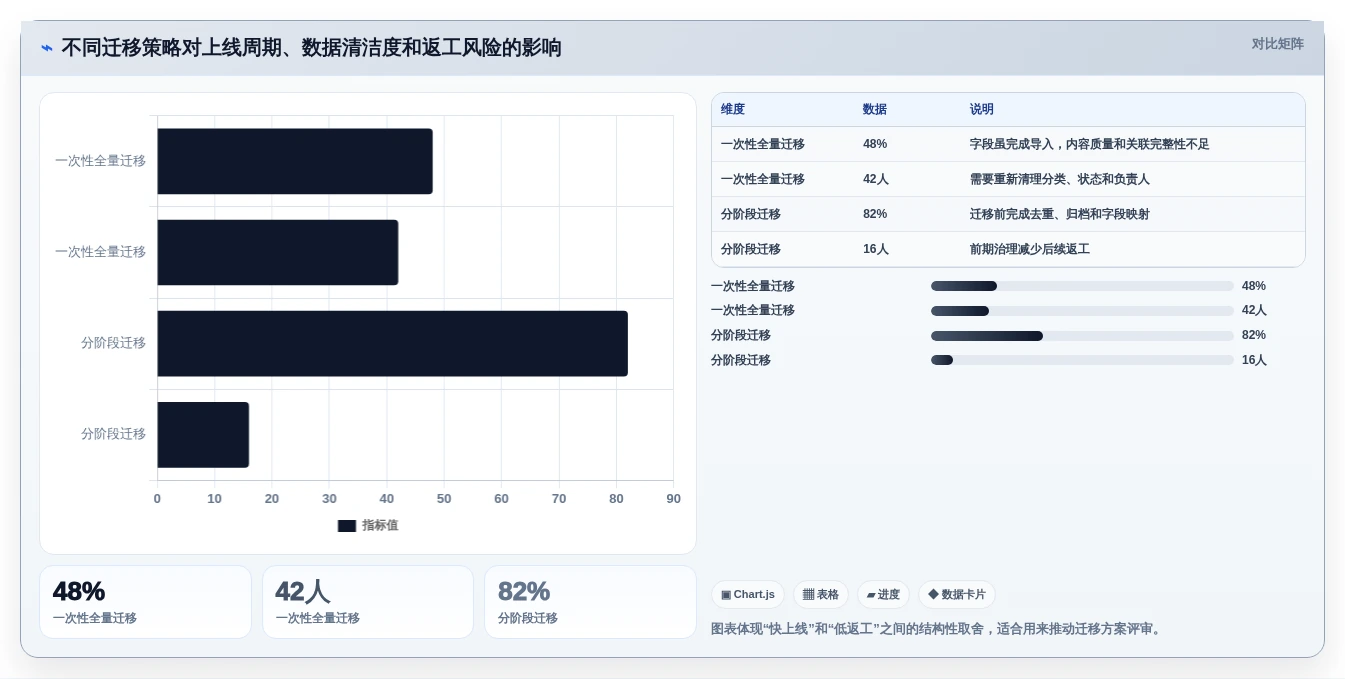Select the longest chart bar reaching 82
The image size is (1345, 679).
pos(392,343)
